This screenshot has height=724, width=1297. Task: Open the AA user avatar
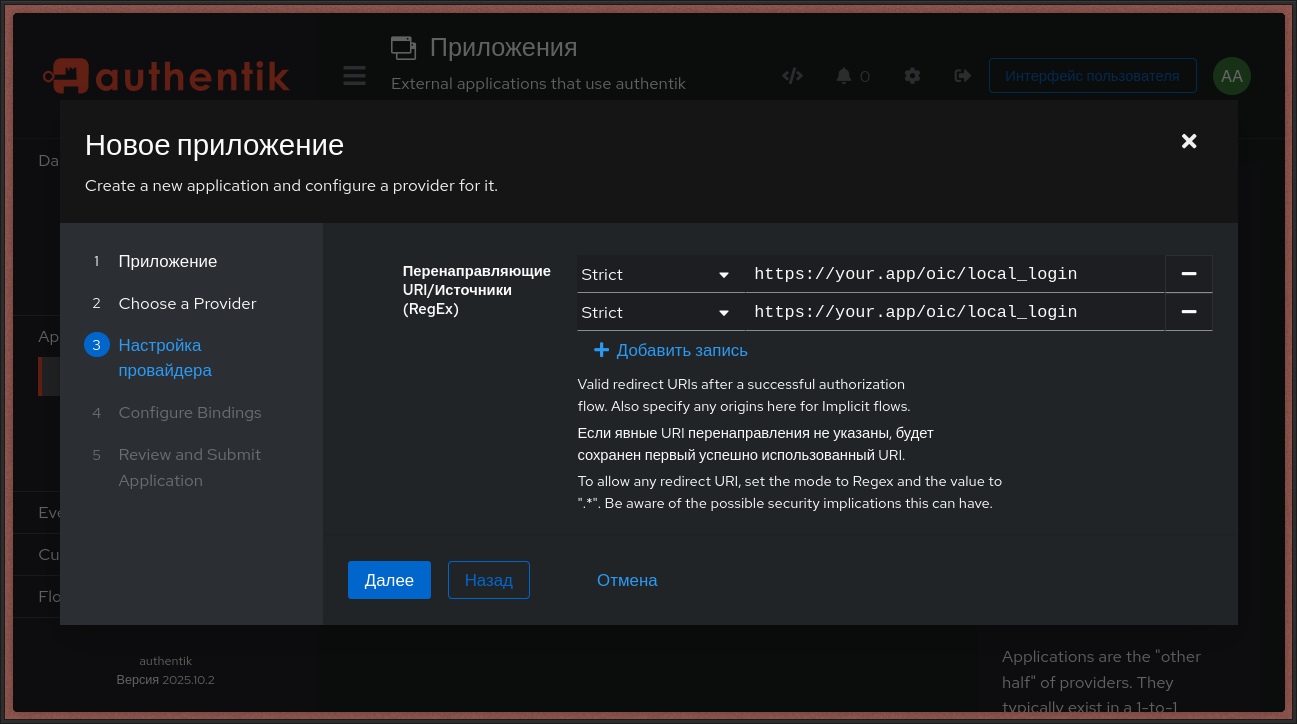pos(1231,76)
